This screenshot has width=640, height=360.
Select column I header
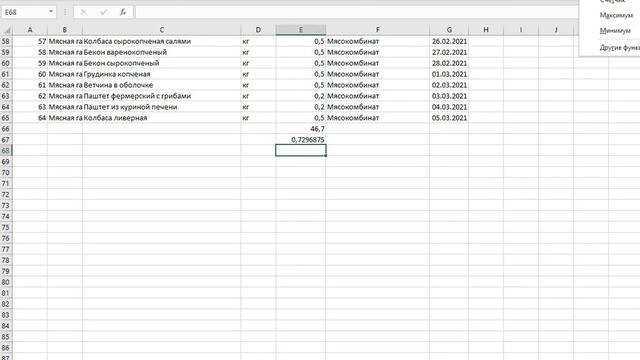(521, 30)
